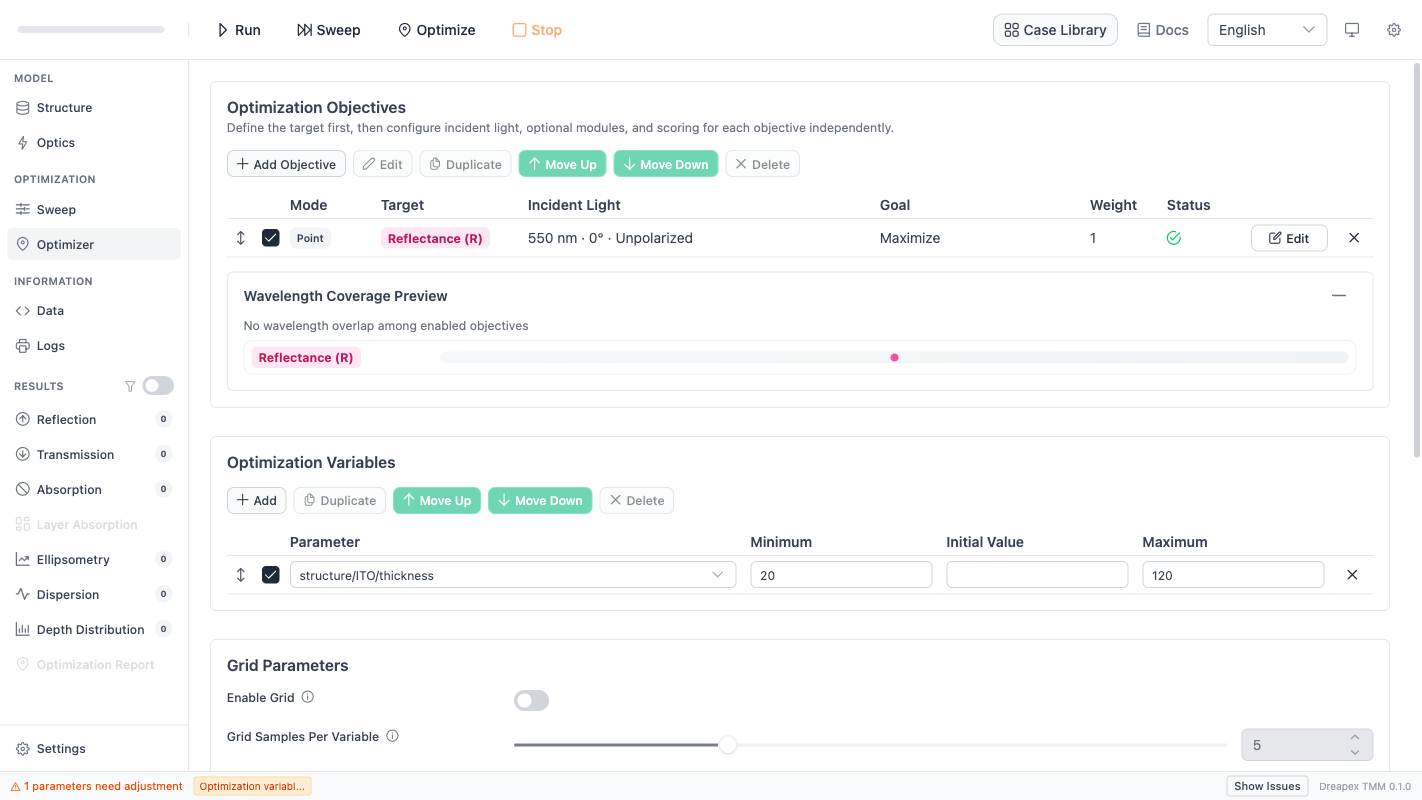Uncheck the Reflectance objective checkbox
This screenshot has width=1422, height=800.
click(x=270, y=238)
